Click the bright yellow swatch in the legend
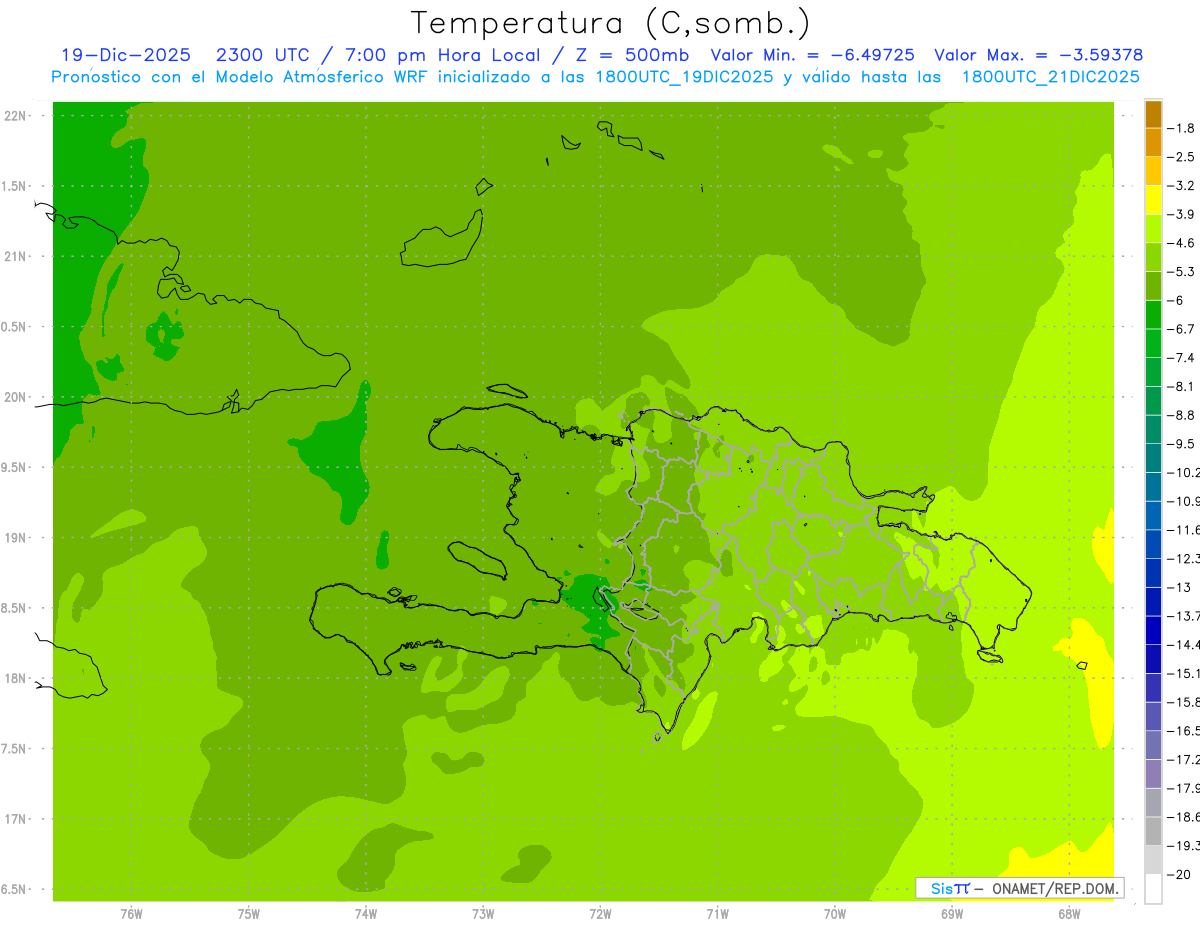Screen dimensions: 1200x927 1153,200
